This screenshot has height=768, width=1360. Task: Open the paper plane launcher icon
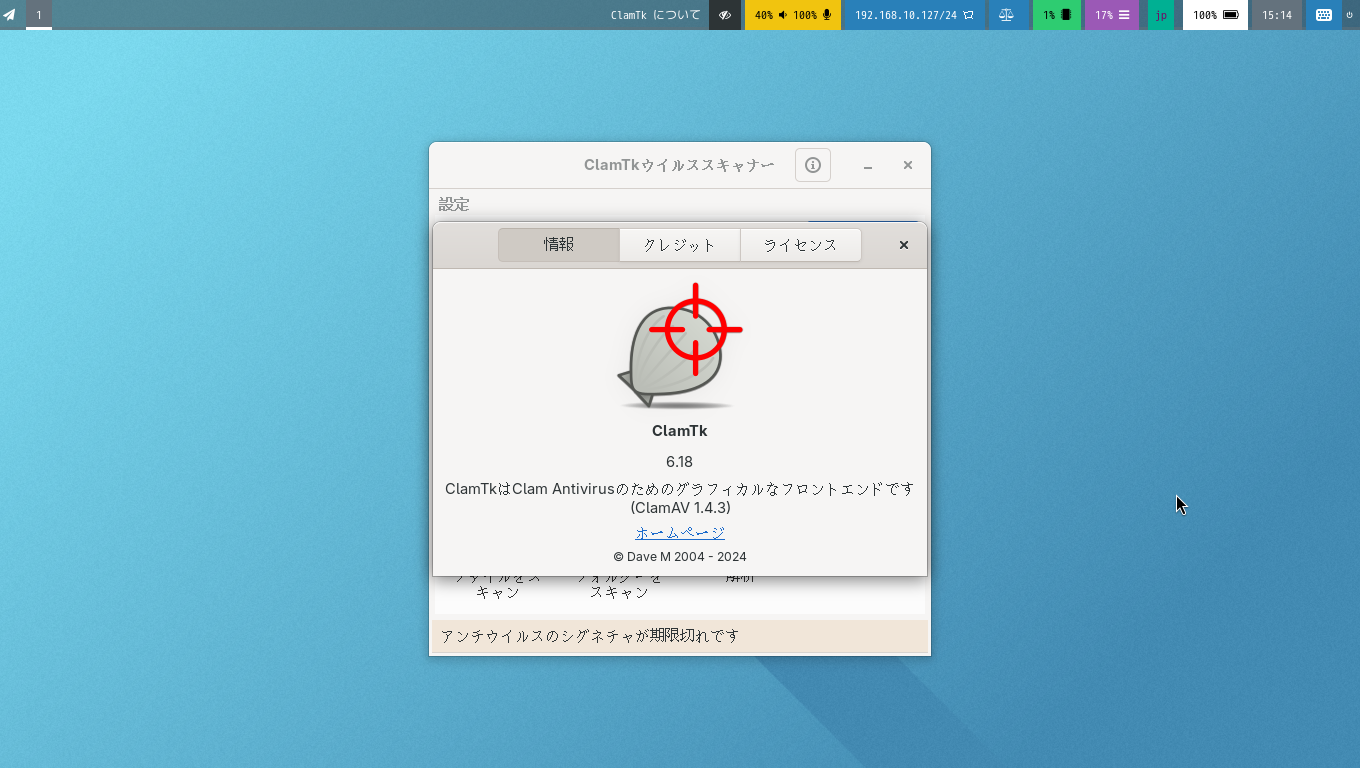click(10, 15)
